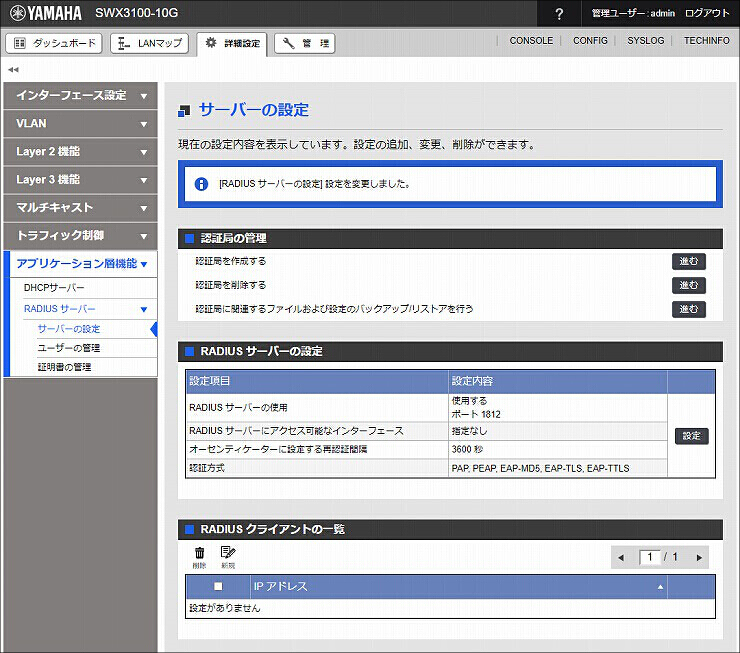Image resolution: width=740 pixels, height=653 pixels.
Task: Expand the VLAN menu
Action: tap(80, 124)
